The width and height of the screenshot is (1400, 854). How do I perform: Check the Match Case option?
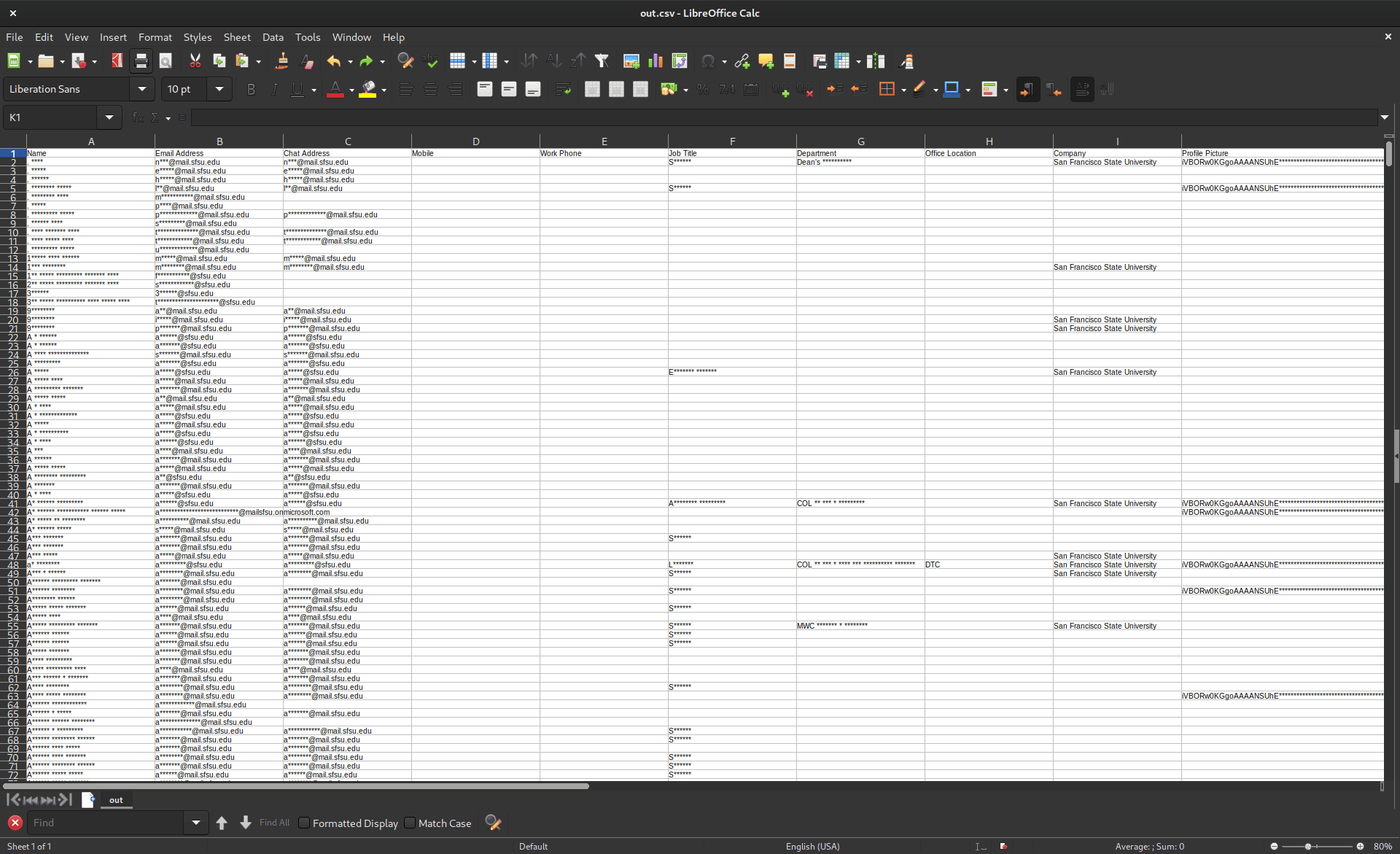411,823
